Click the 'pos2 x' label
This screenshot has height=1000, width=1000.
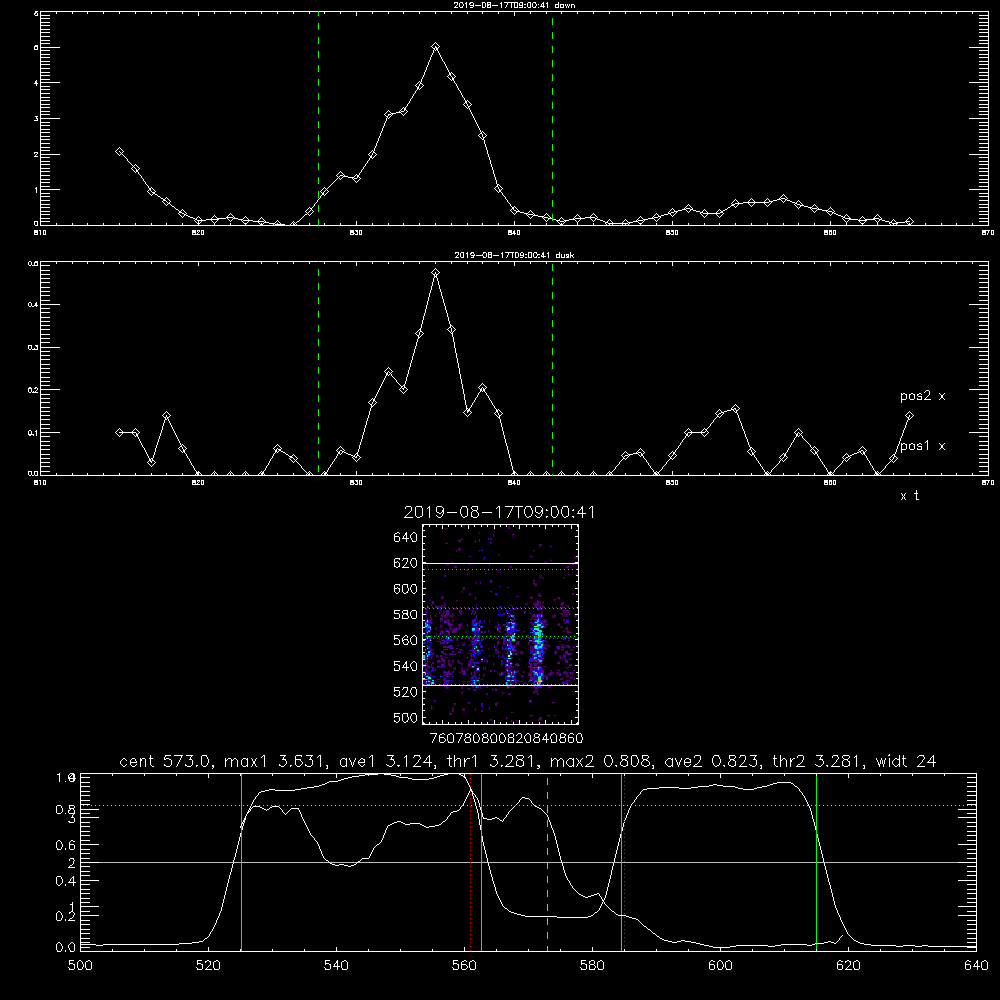[x=922, y=396]
